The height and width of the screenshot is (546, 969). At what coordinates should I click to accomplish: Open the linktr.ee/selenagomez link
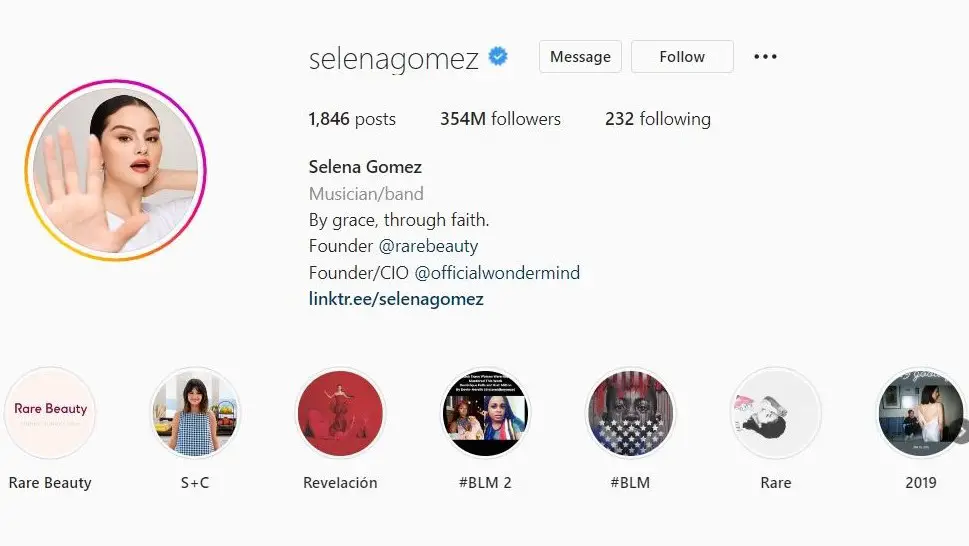click(x=396, y=300)
